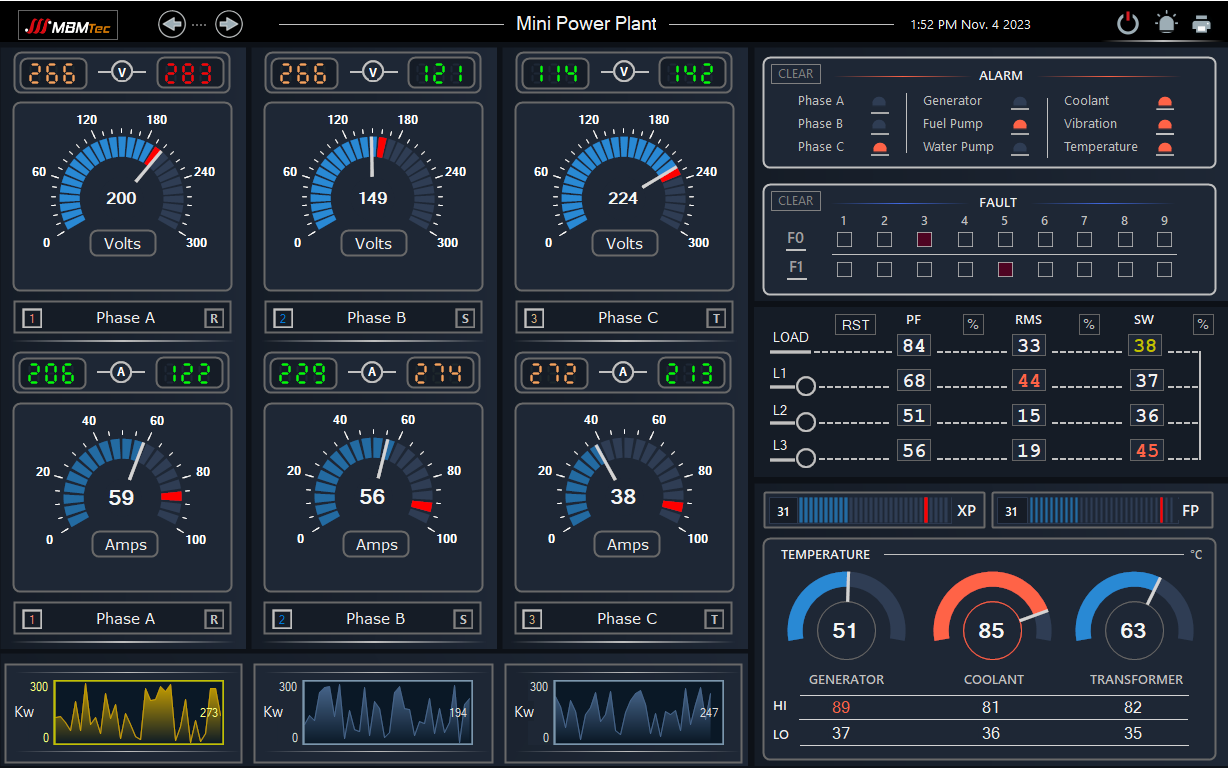Click the Fuel Pump alarm lamp
The height and width of the screenshot is (768, 1228).
pyautogui.click(x=1019, y=124)
